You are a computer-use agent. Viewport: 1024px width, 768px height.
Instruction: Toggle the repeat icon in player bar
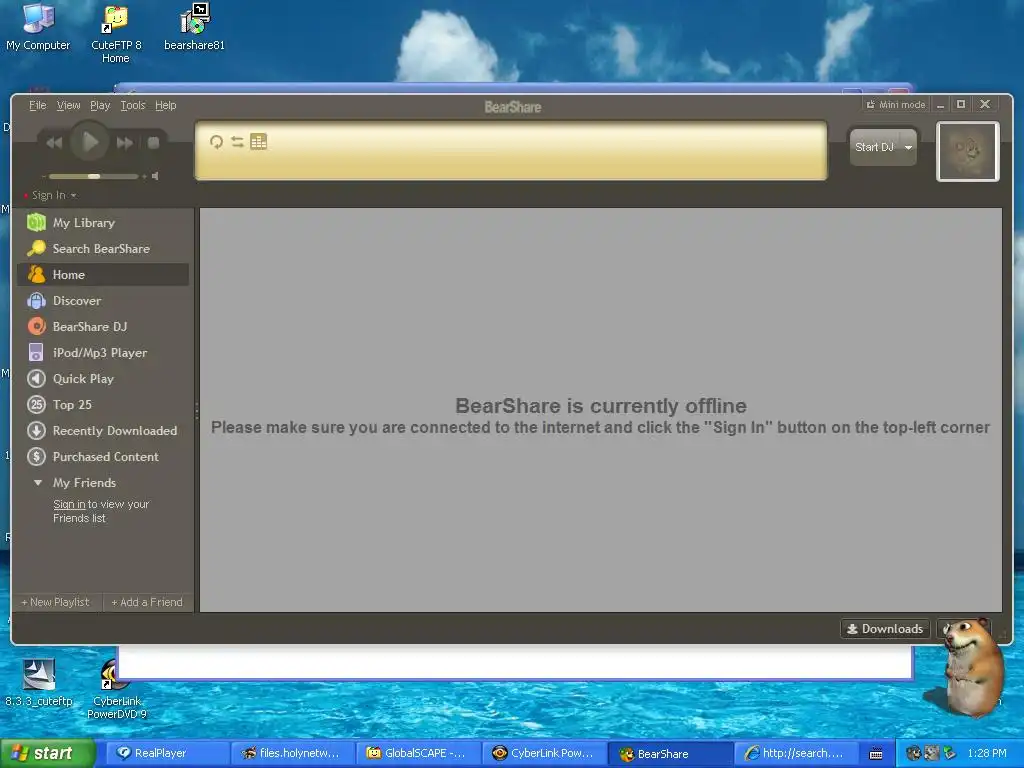click(x=216, y=142)
